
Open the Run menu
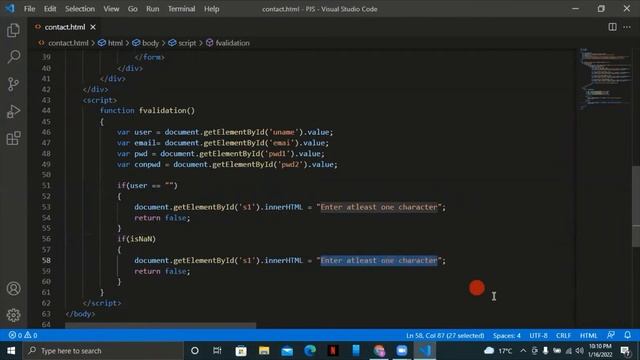[153, 9]
